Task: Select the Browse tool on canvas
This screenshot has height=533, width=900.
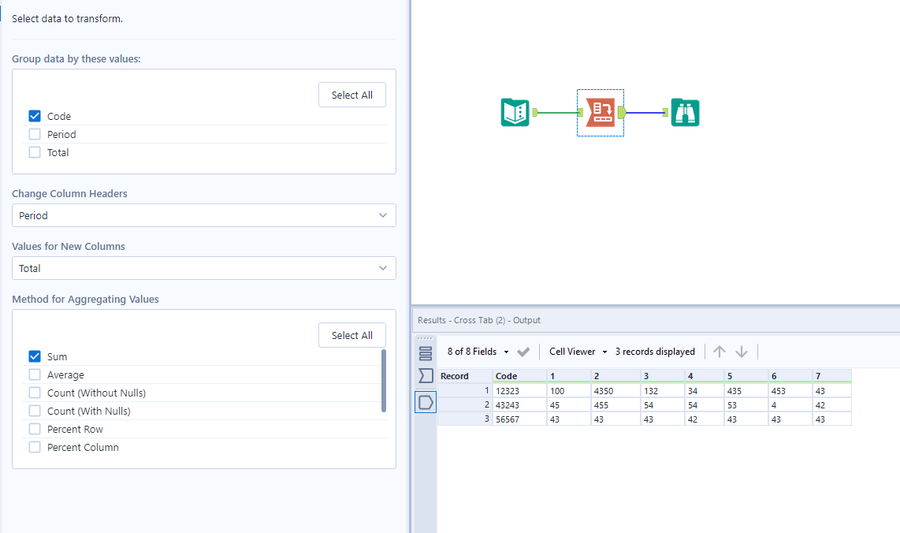Action: click(685, 112)
